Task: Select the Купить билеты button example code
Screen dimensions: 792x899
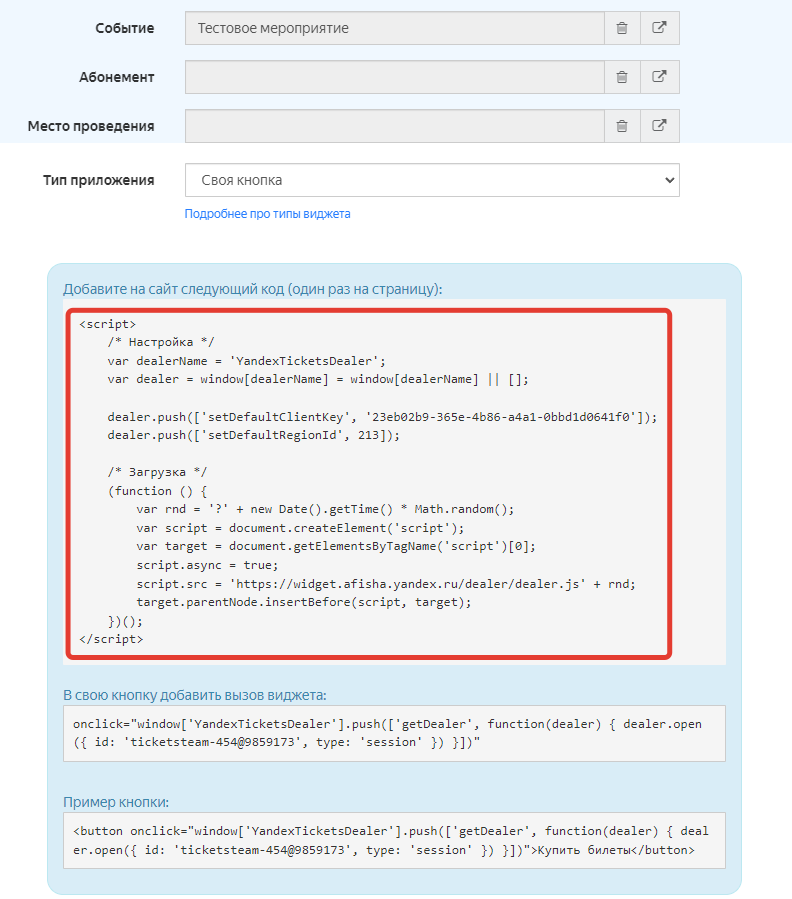Action: [394, 840]
